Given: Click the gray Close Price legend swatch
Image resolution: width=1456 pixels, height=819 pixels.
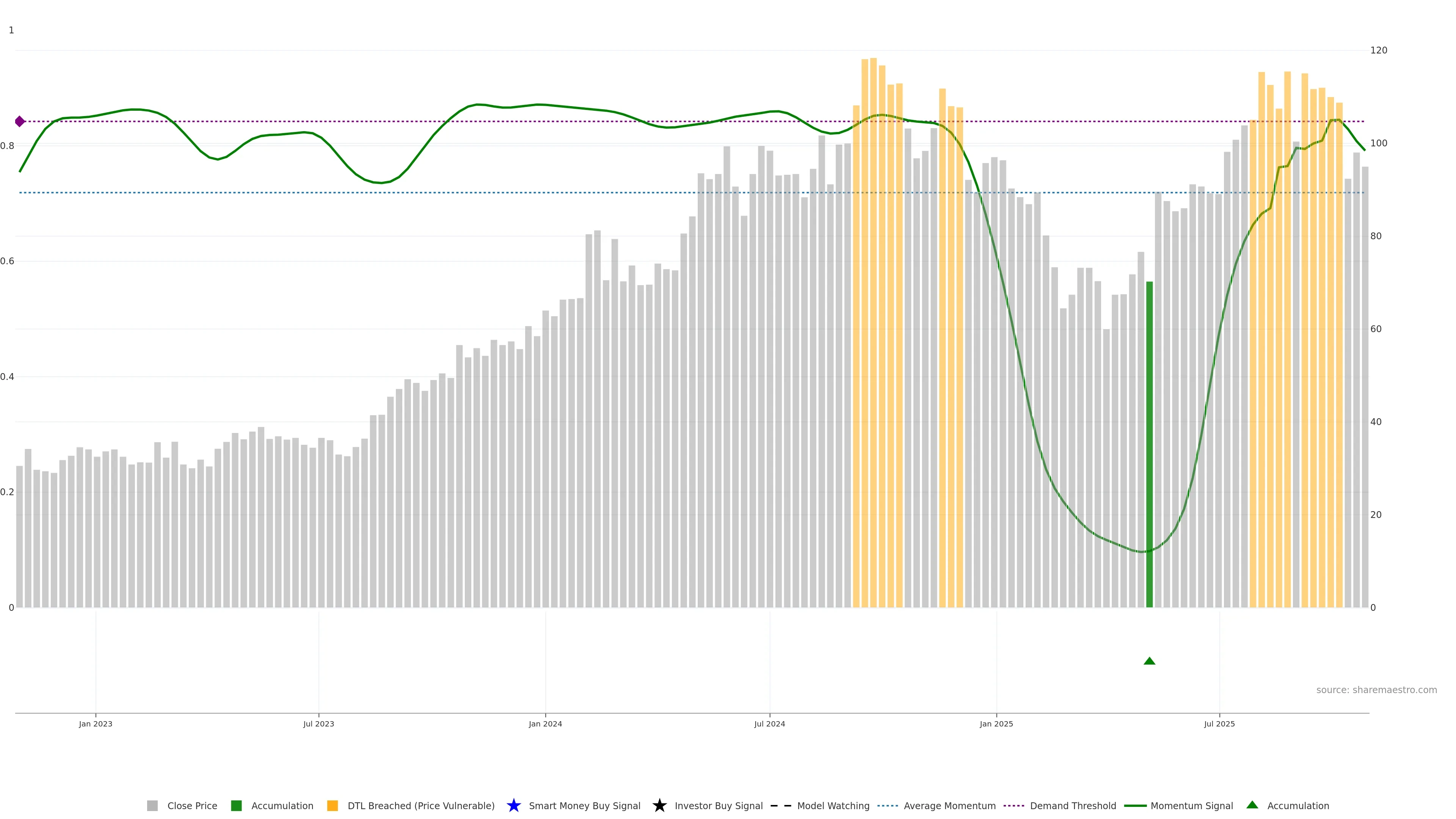Looking at the screenshot, I should pos(152,806).
